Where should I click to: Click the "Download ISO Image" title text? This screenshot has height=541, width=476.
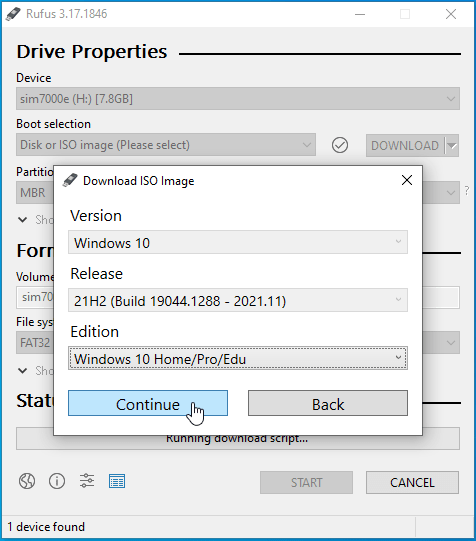tap(139, 181)
